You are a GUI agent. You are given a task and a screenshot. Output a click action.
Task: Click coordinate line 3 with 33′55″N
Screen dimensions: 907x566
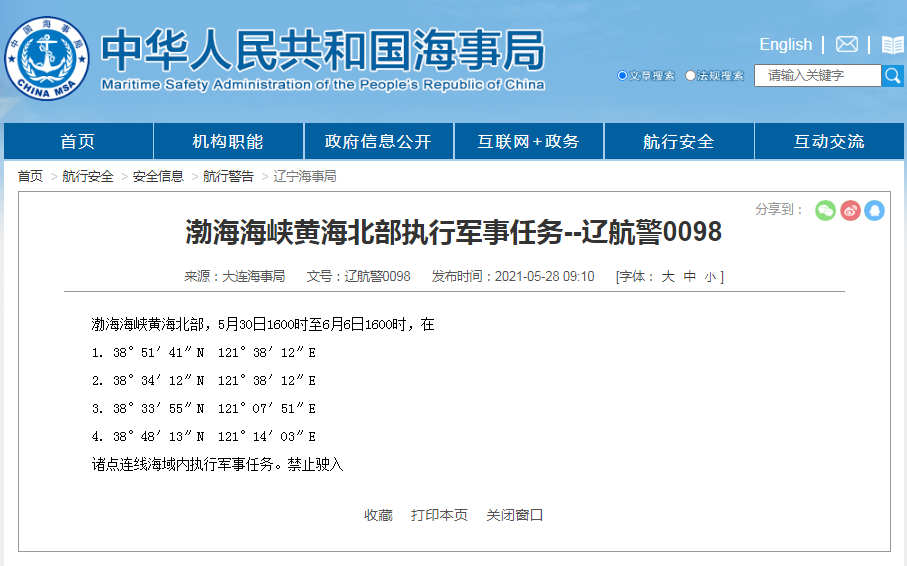coord(204,409)
